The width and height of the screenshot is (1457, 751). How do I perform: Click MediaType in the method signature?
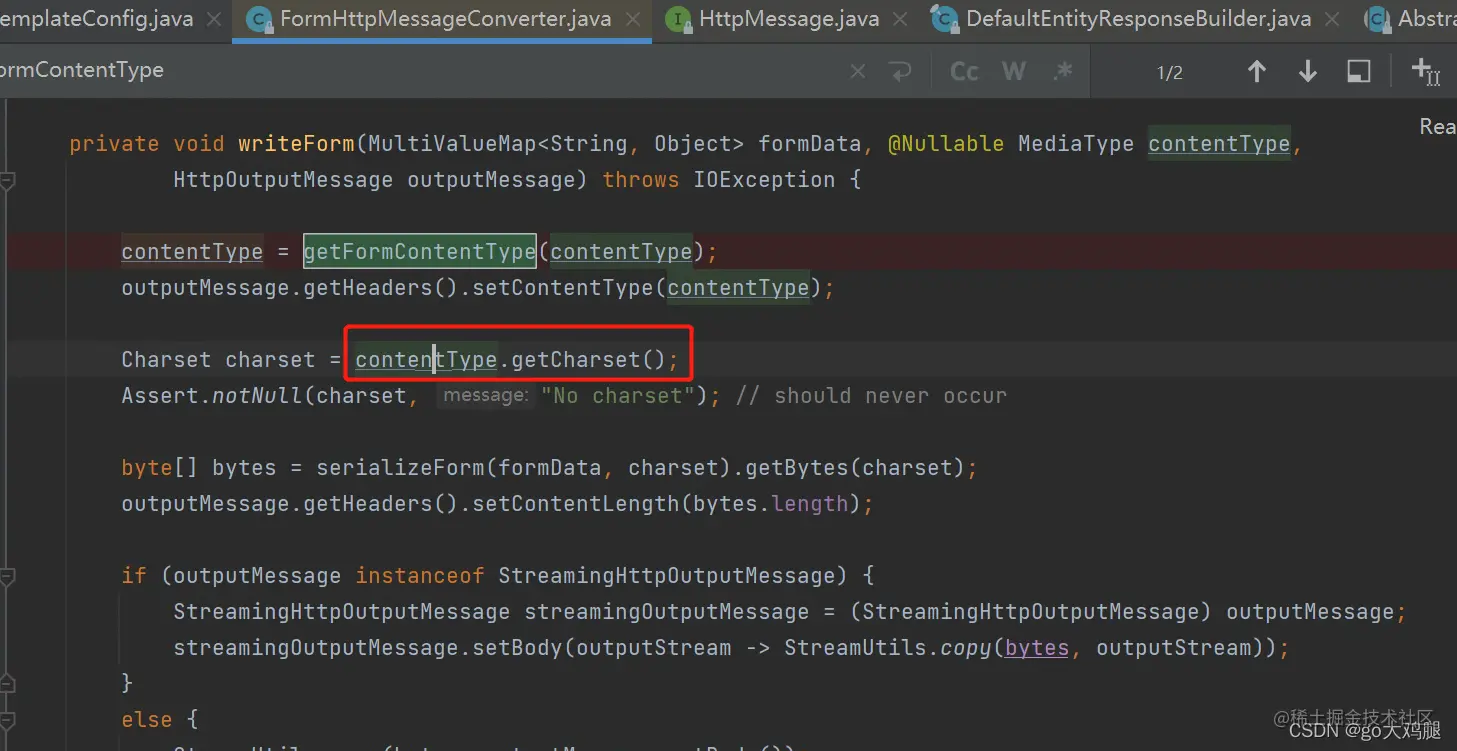[x=1076, y=144]
